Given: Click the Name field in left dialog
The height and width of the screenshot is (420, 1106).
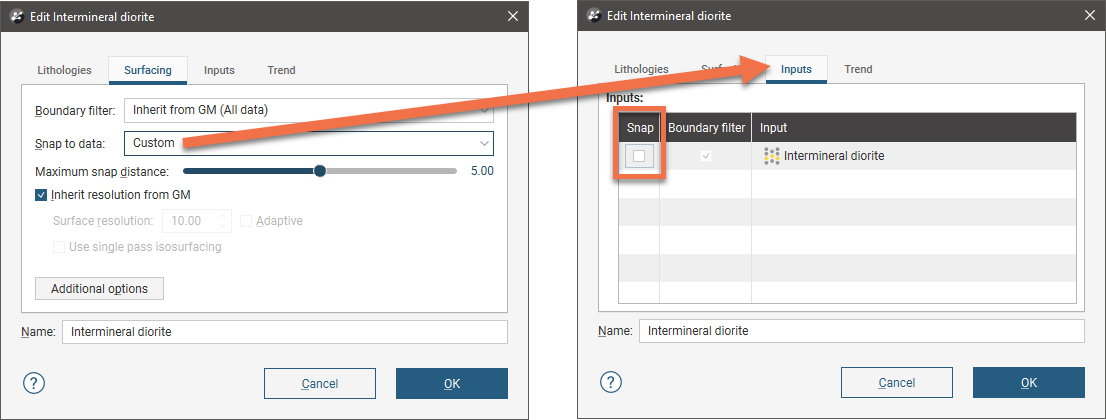Looking at the screenshot, I should (x=284, y=332).
